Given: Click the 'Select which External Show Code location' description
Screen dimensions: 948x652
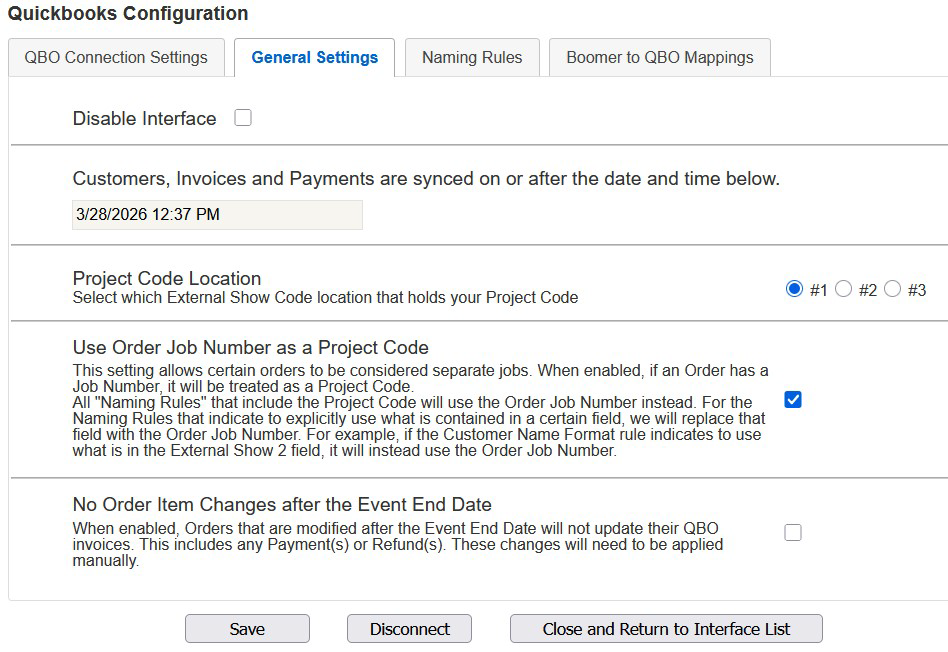Looking at the screenshot, I should click(325, 298).
